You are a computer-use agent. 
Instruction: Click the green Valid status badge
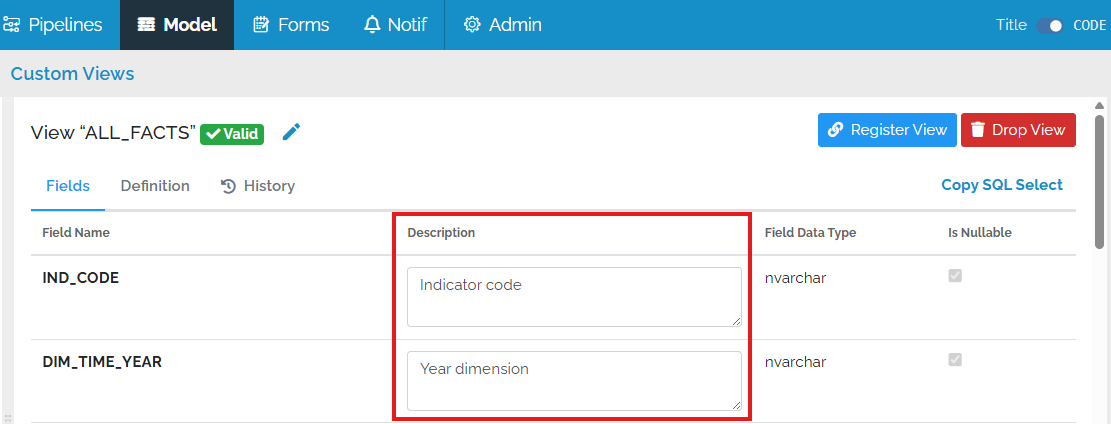point(232,134)
